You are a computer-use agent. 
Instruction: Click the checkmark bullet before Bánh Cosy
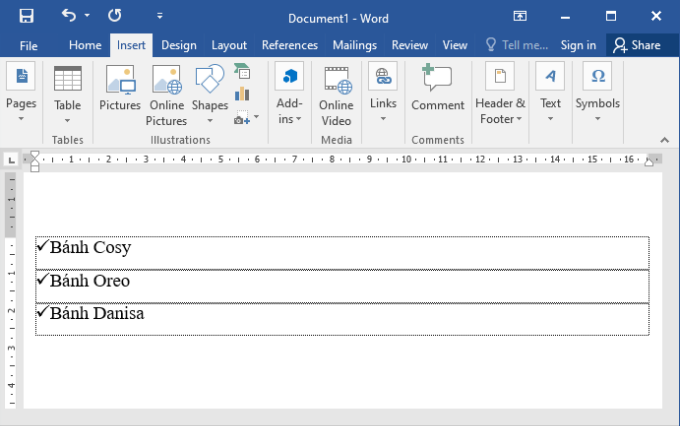[42, 245]
